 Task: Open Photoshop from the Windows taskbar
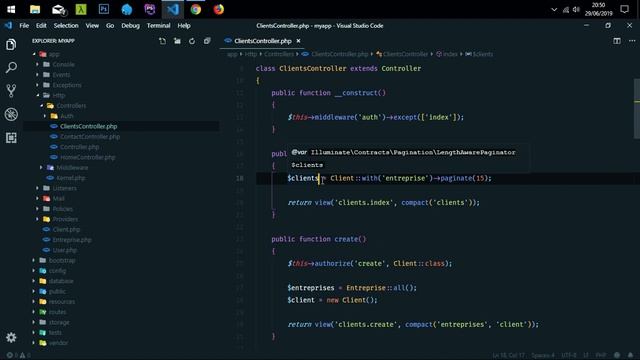click(104, 9)
